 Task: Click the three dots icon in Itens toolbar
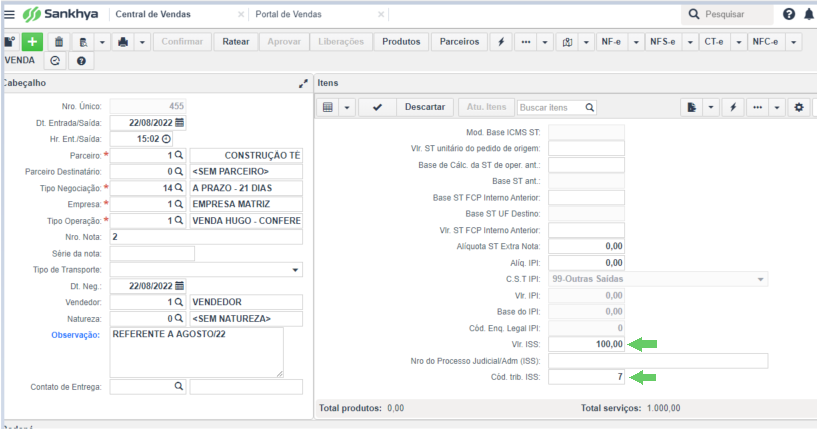[758, 107]
